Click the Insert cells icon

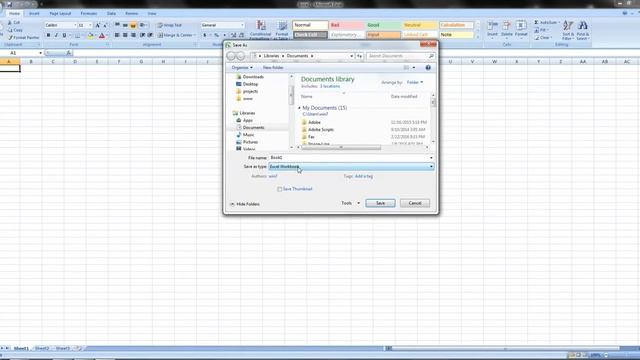tap(493, 26)
